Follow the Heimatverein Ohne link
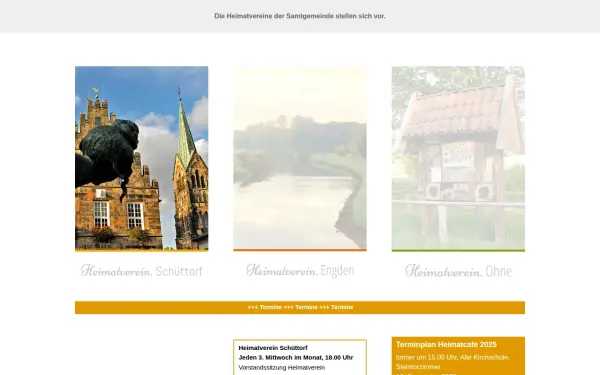The height and width of the screenshot is (375, 600). (458, 271)
